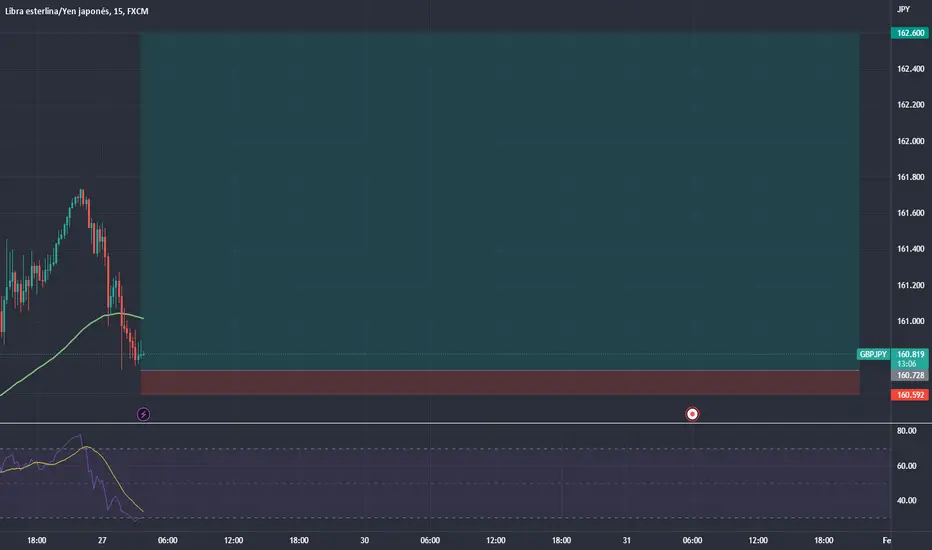Click the 162.600 take-profit price label

coord(910,33)
